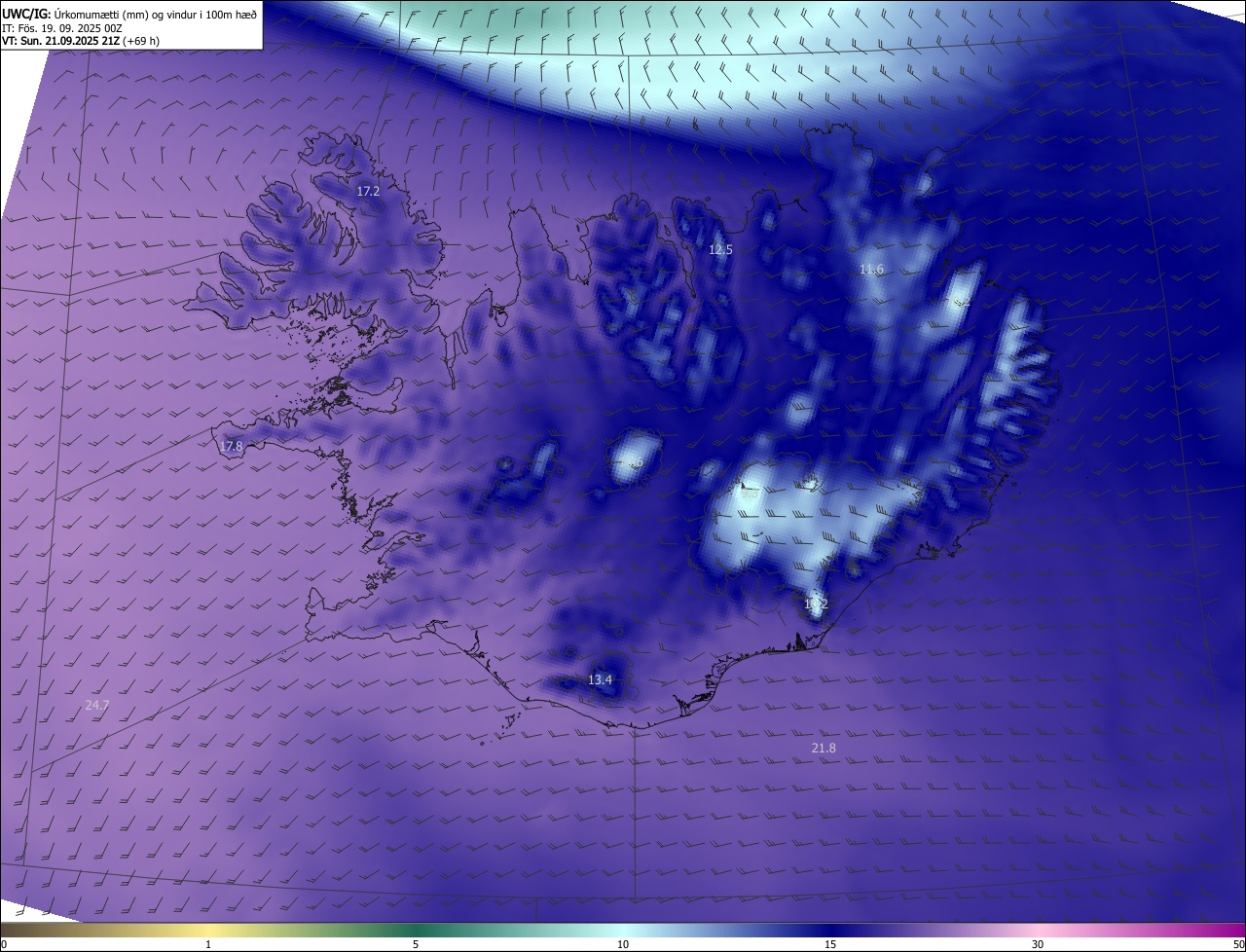Click the map title "UWC/IG: Úrkomumætti (mm) og vindur í 100m hæð"
This screenshot has height=952, width=1246.
pyautogui.click(x=129, y=14)
